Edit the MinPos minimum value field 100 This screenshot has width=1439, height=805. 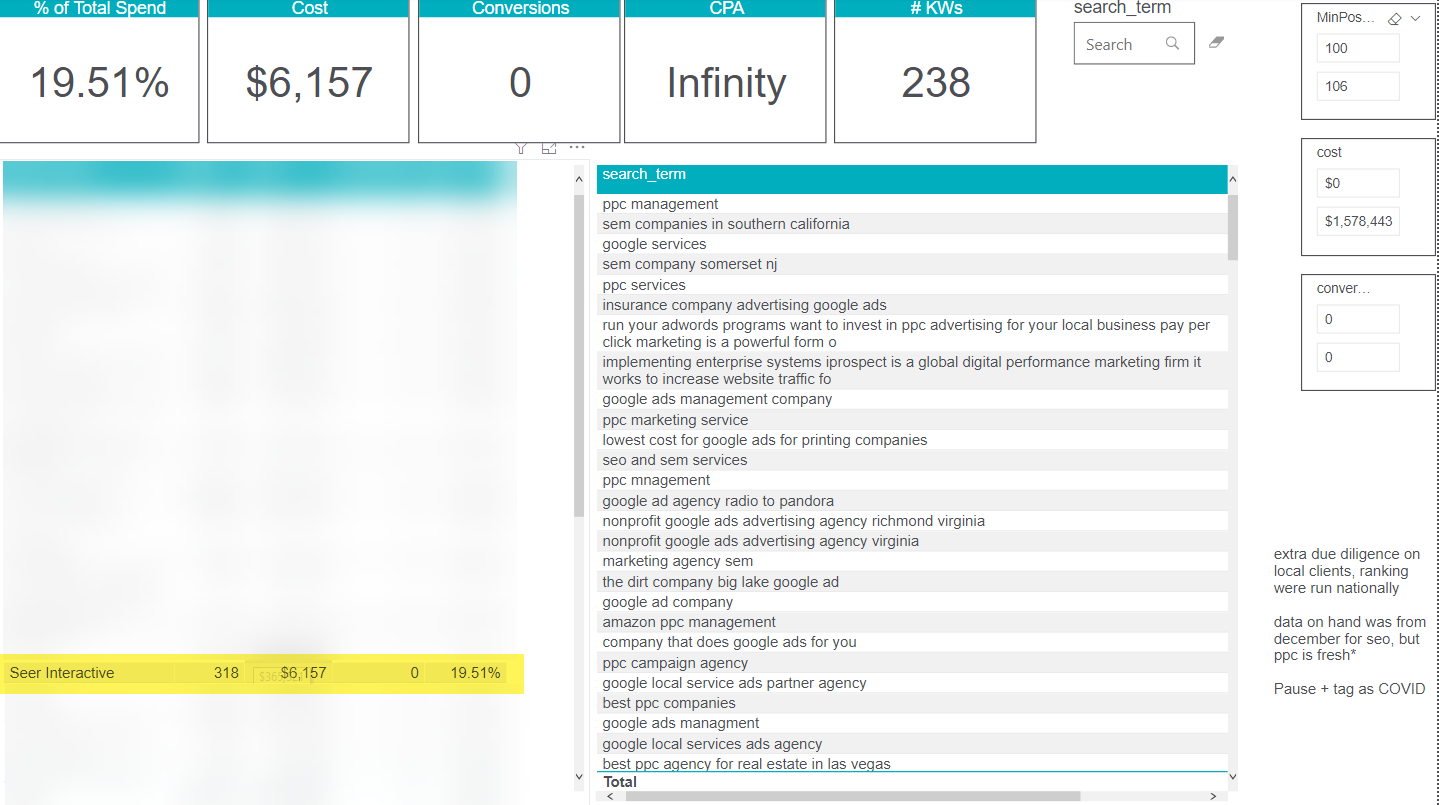pyautogui.click(x=1357, y=48)
